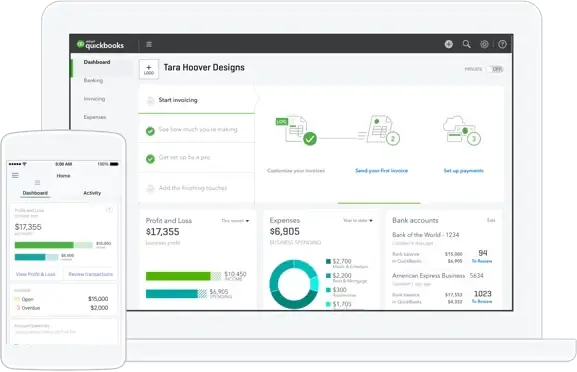This screenshot has width=577, height=372.
Task: Click the step 3 cloud payments icon
Action: [462, 130]
